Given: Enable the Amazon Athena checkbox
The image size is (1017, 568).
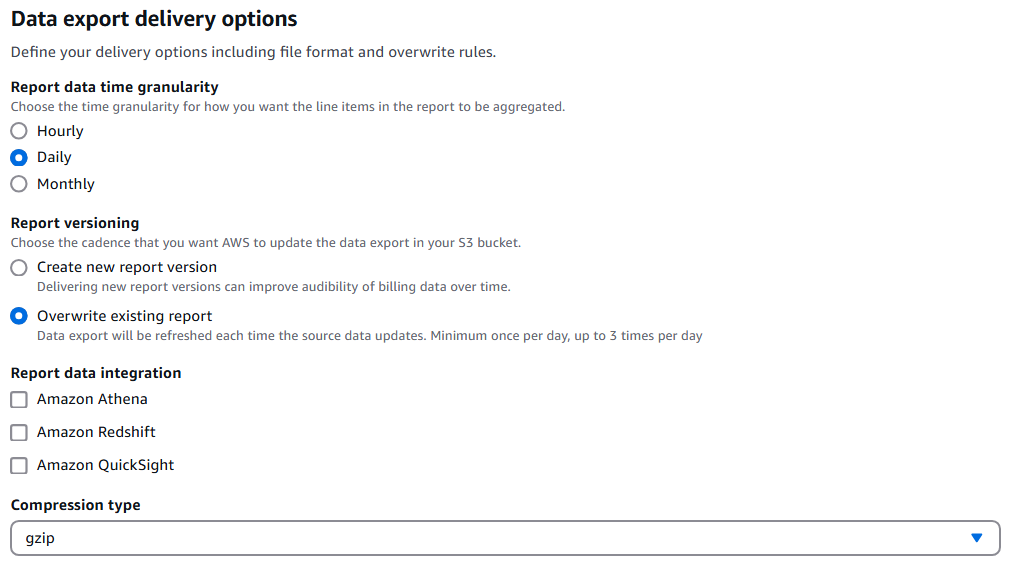Looking at the screenshot, I should click(x=19, y=400).
